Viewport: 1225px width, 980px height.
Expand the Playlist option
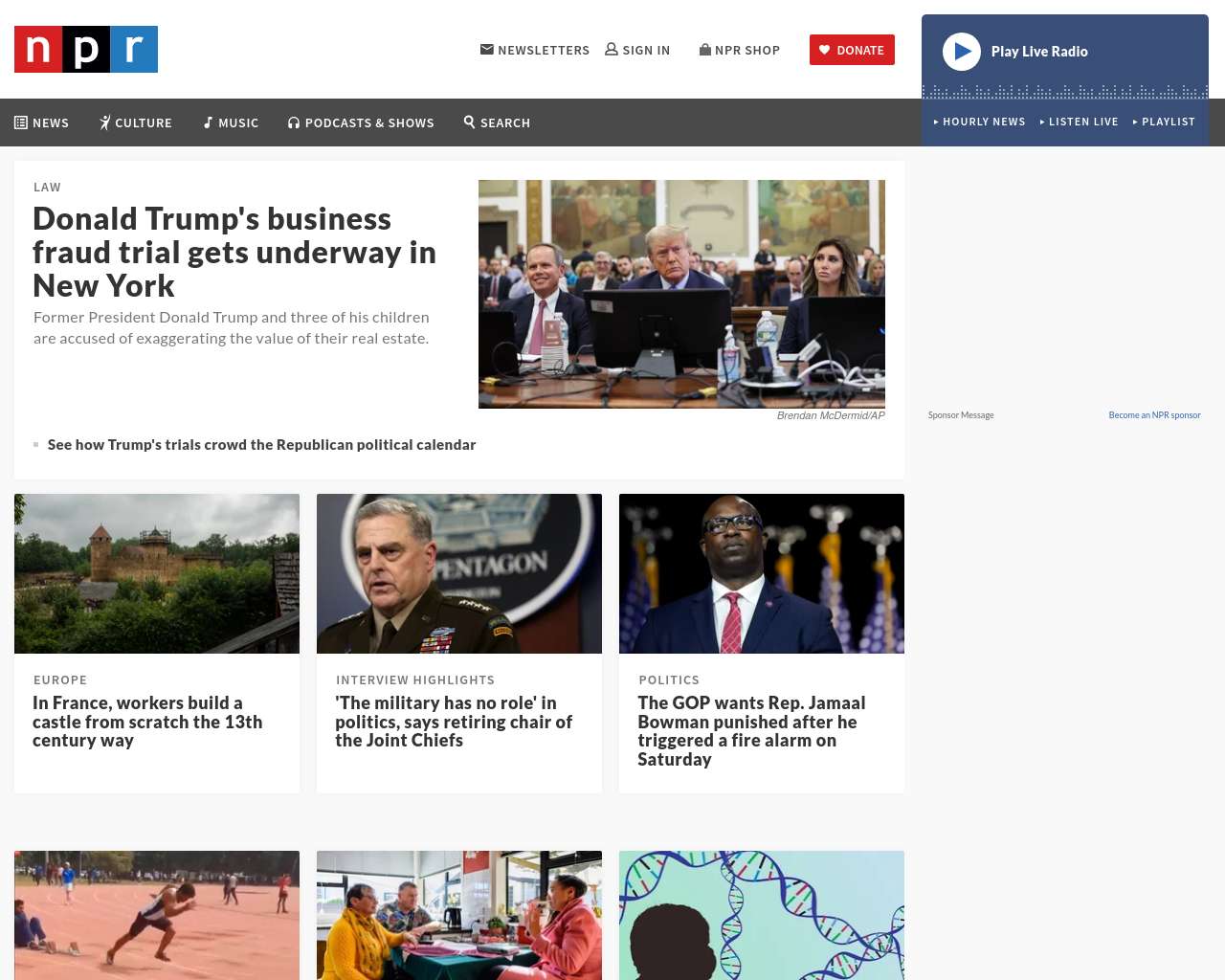(1165, 122)
